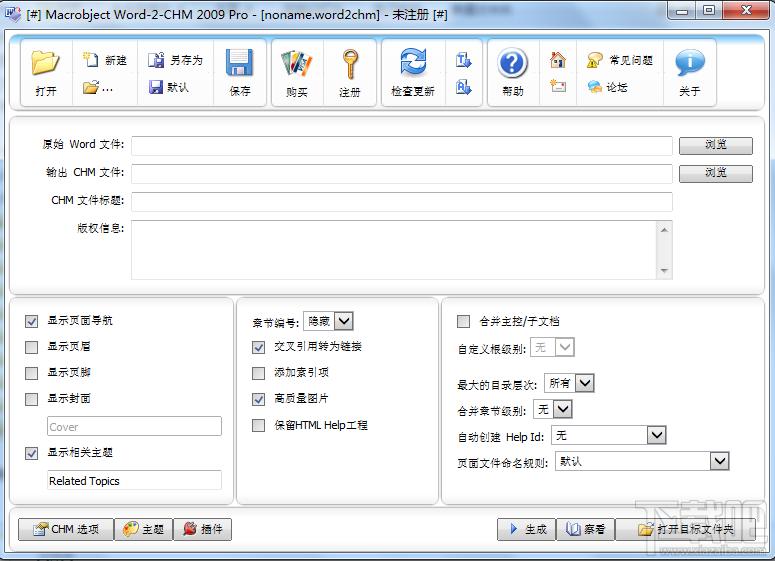
Task: Uncheck 显示页面导航 checkbox
Action: (x=32, y=321)
